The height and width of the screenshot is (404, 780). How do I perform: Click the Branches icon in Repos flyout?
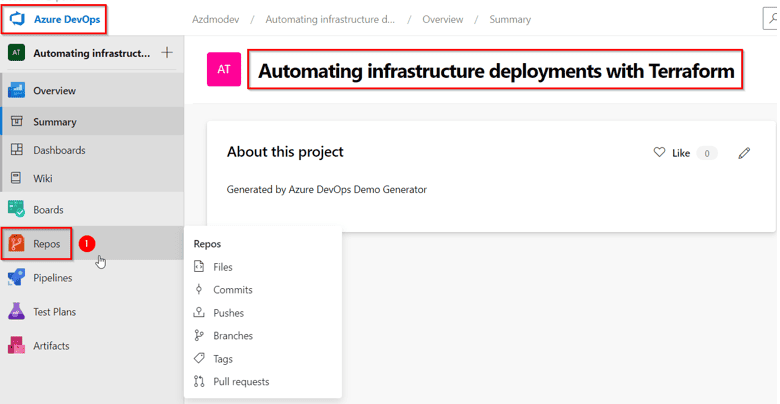click(x=199, y=335)
